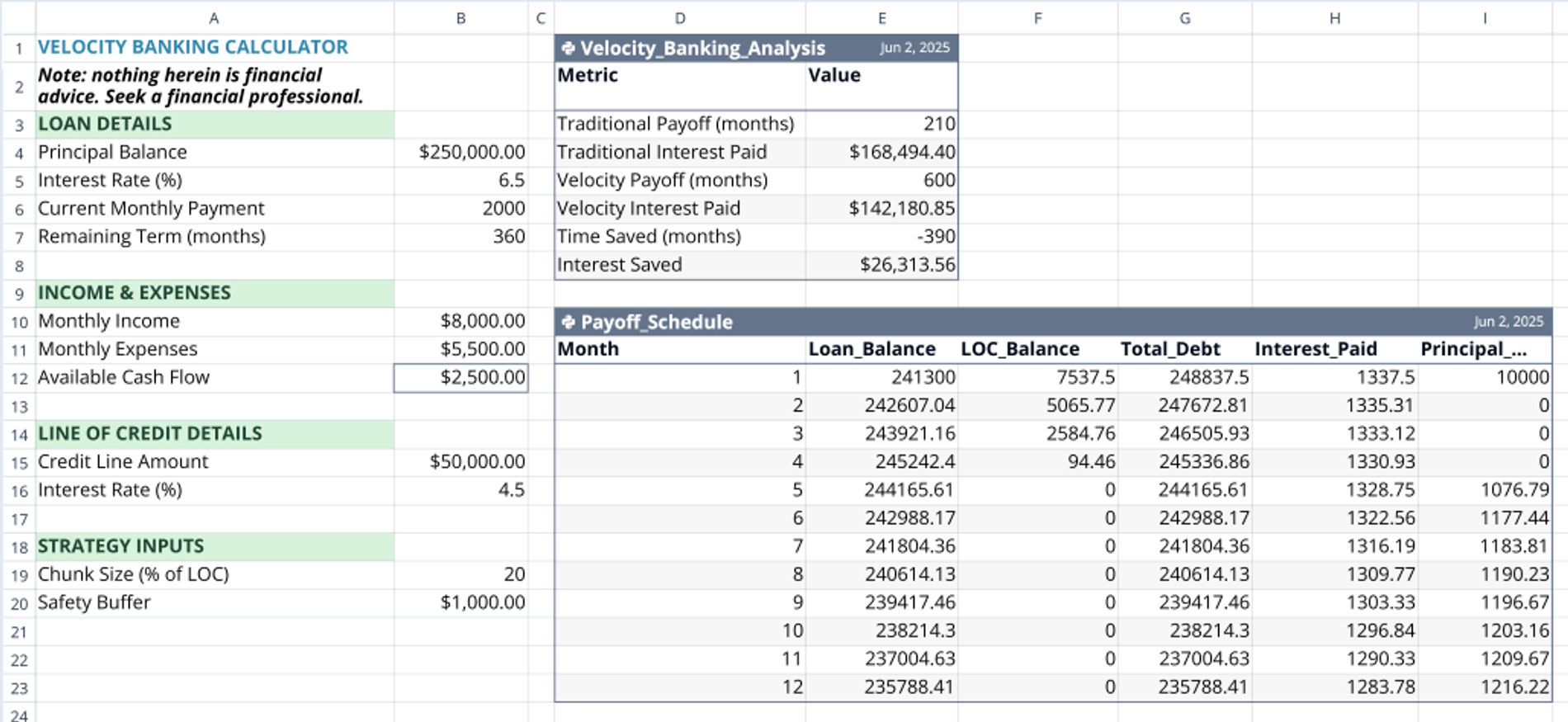Select column B header

point(460,17)
